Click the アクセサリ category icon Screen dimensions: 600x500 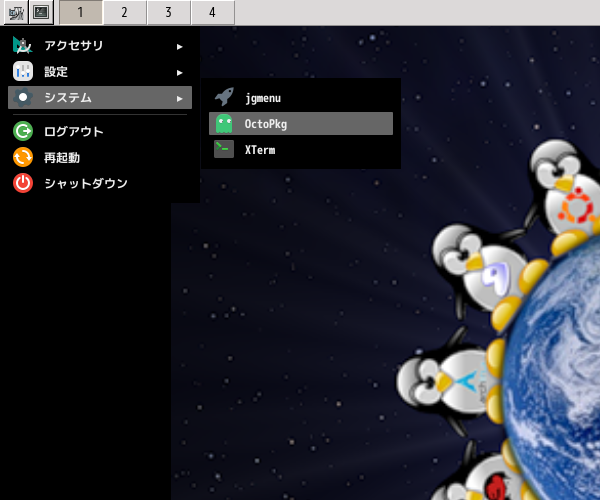[x=23, y=46]
